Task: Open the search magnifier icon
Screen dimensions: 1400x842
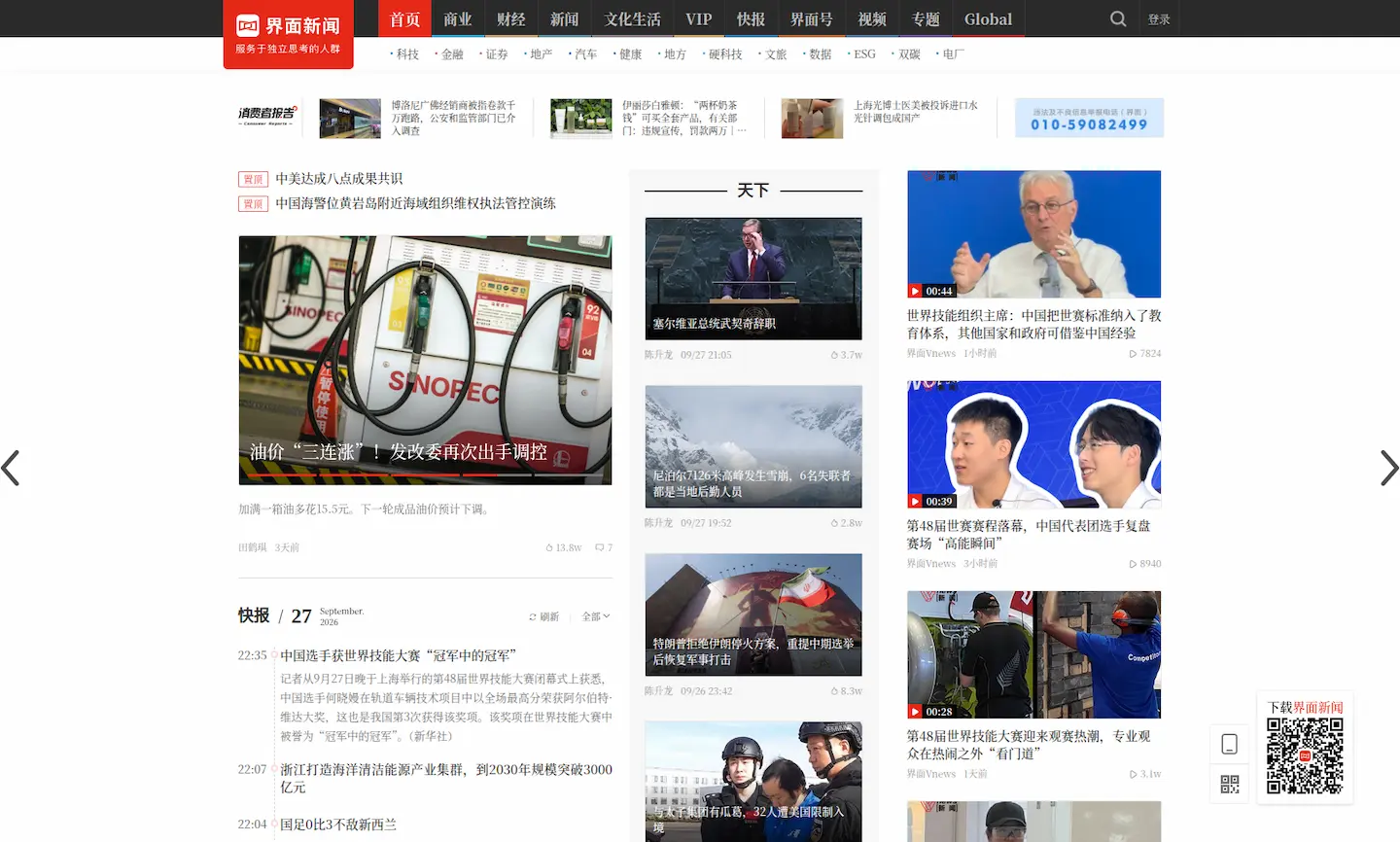Action: [x=1118, y=18]
